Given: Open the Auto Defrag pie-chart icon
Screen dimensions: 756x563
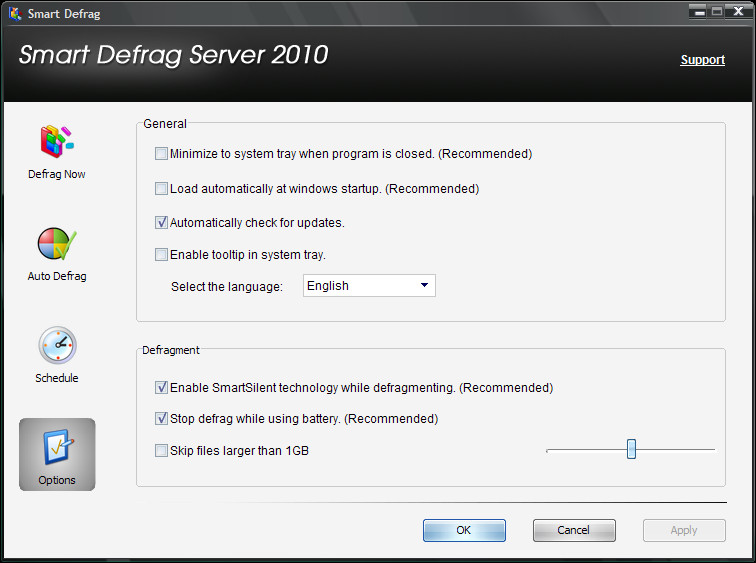Looking at the screenshot, I should coord(57,244).
